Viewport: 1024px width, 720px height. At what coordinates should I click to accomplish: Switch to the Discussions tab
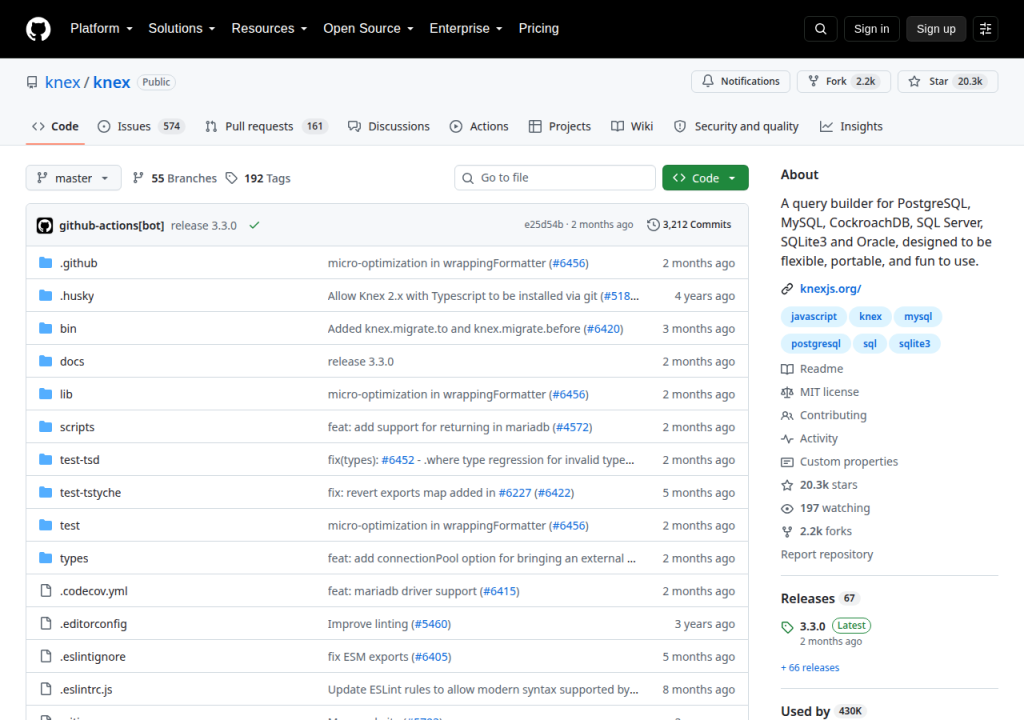click(x=389, y=127)
